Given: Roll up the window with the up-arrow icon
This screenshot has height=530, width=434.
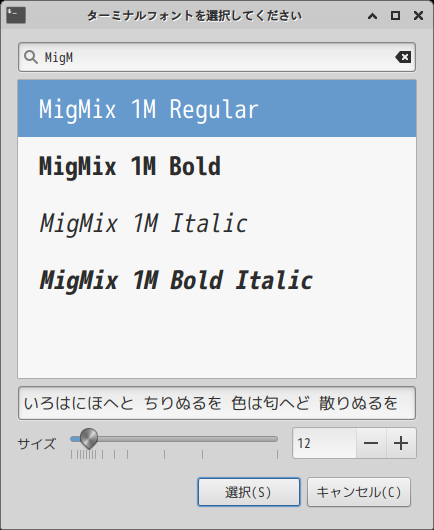Looking at the screenshot, I should (372, 16).
